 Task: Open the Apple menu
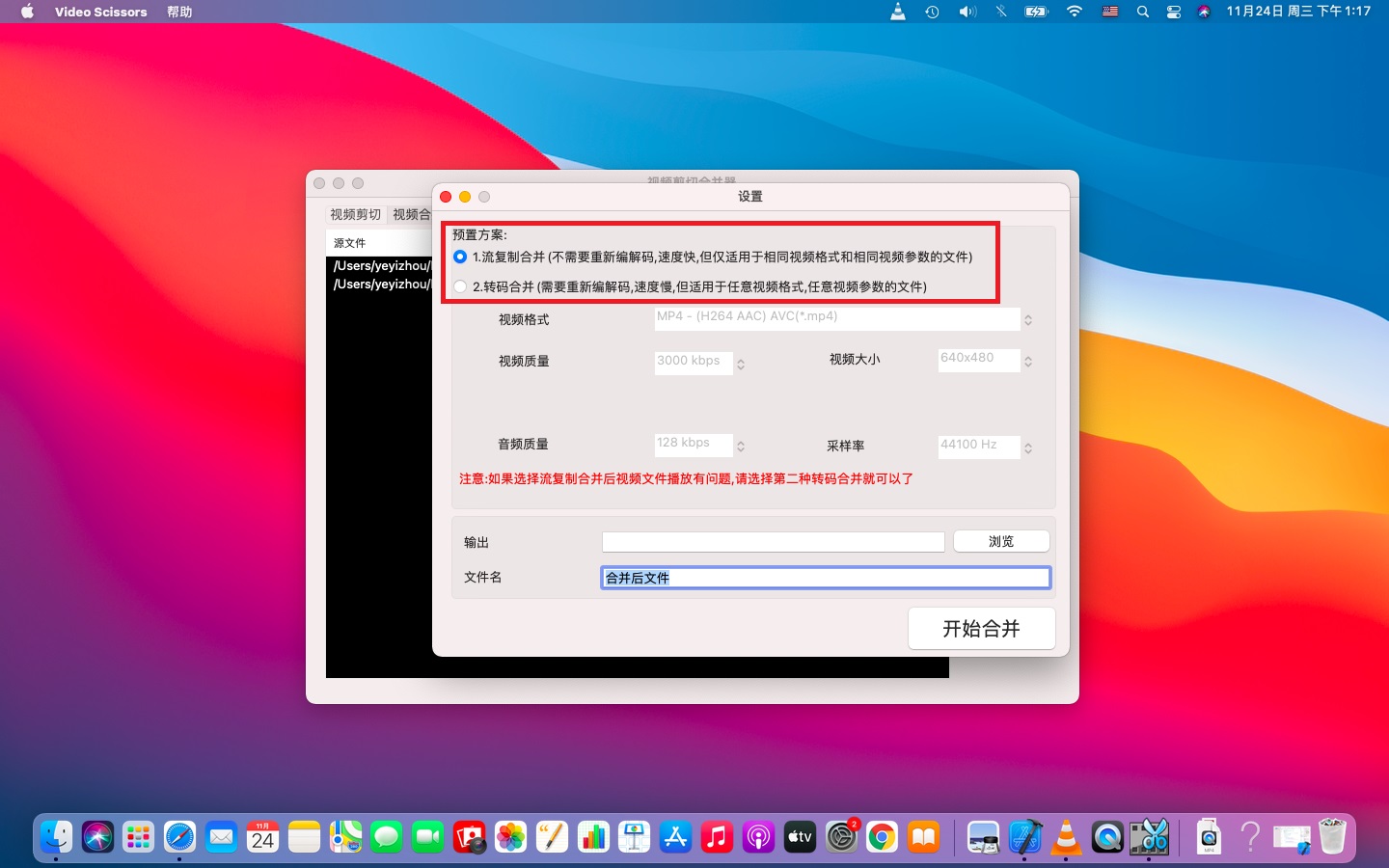[27, 12]
